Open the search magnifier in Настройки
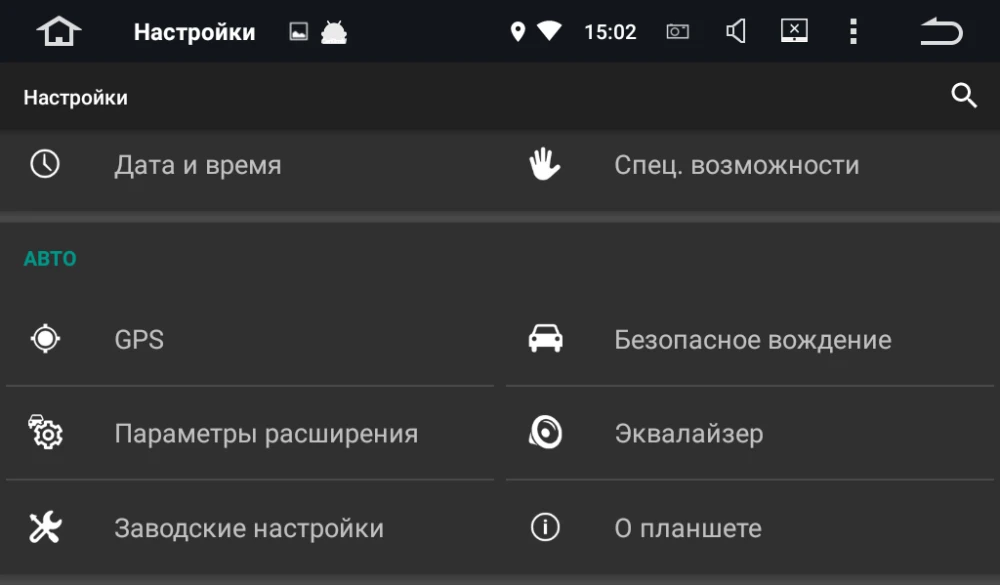Image resolution: width=1000 pixels, height=585 pixels. (964, 96)
